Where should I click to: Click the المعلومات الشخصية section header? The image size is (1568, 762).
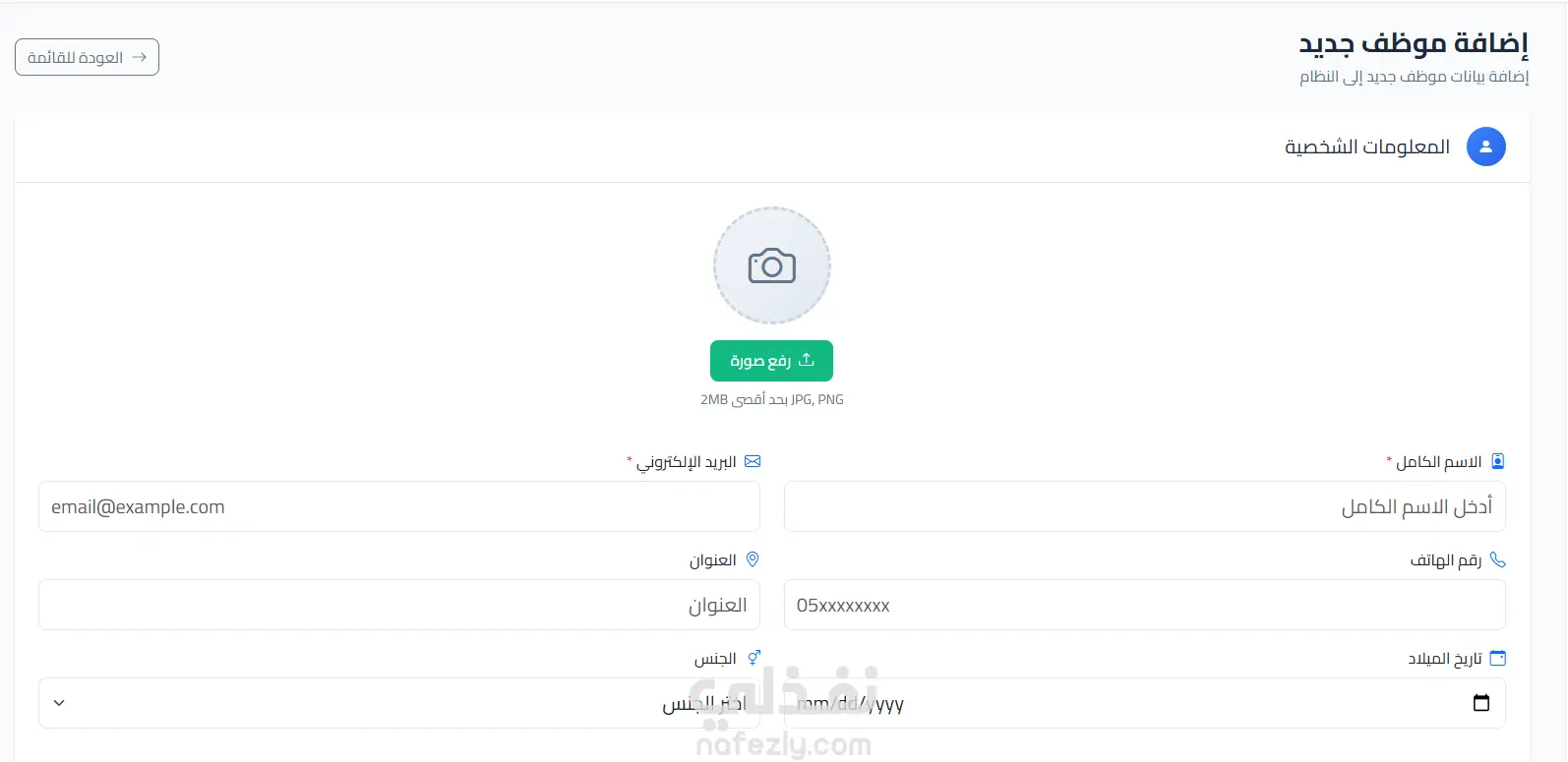point(1367,147)
